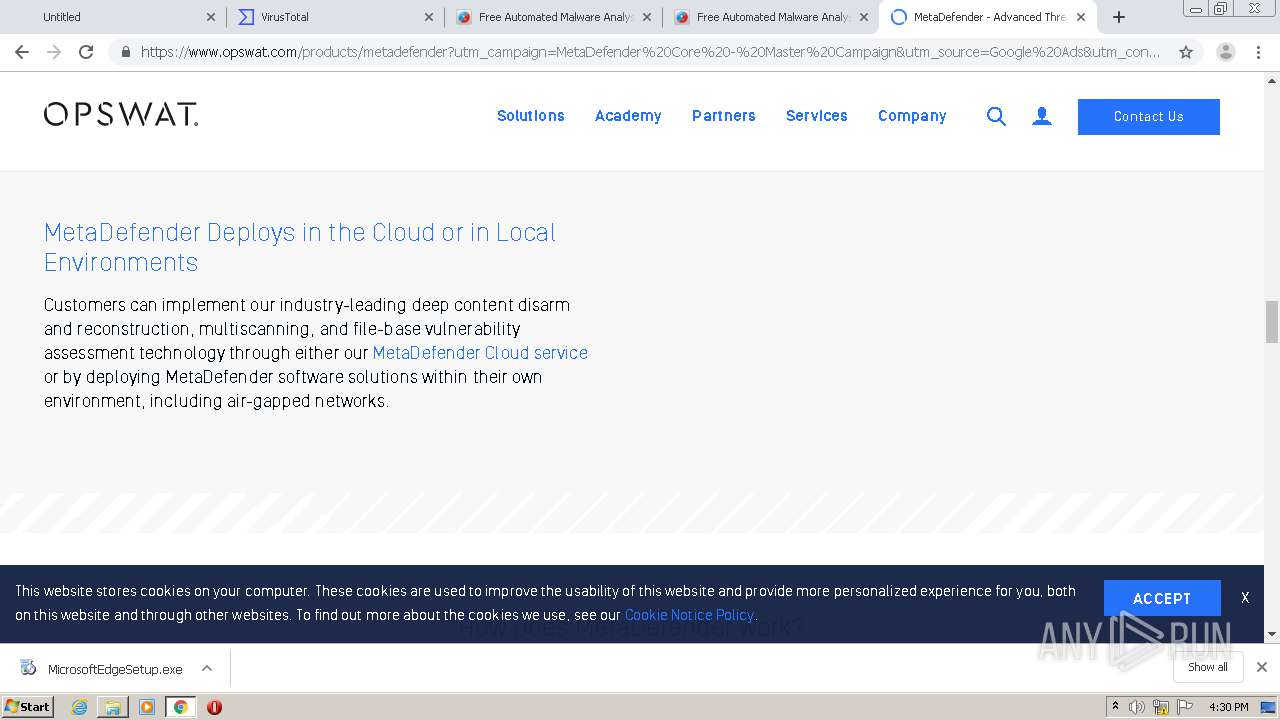Go back with the browser back arrow

coord(22,52)
